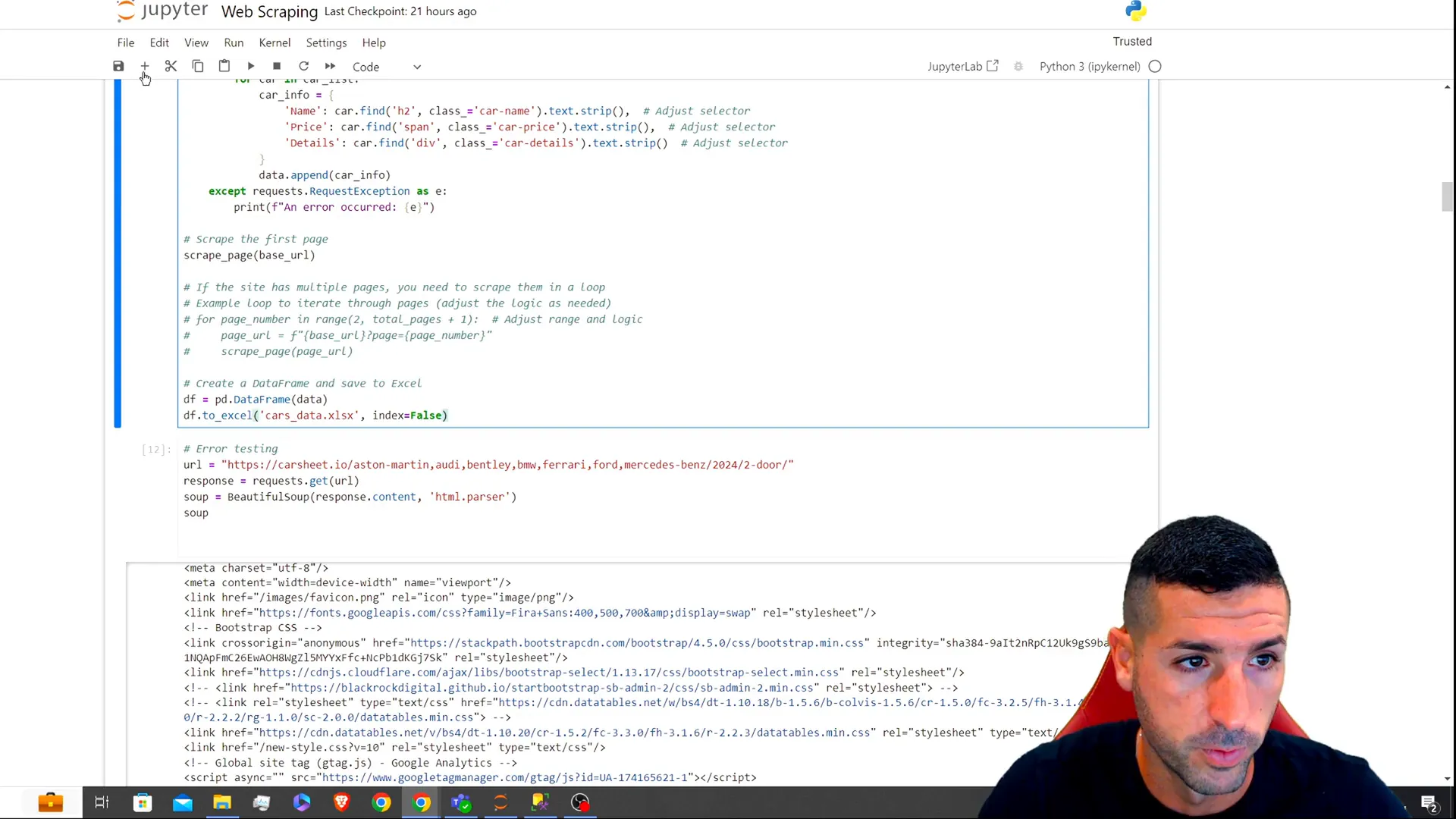Open the briefcase app in taskbar

point(50,802)
